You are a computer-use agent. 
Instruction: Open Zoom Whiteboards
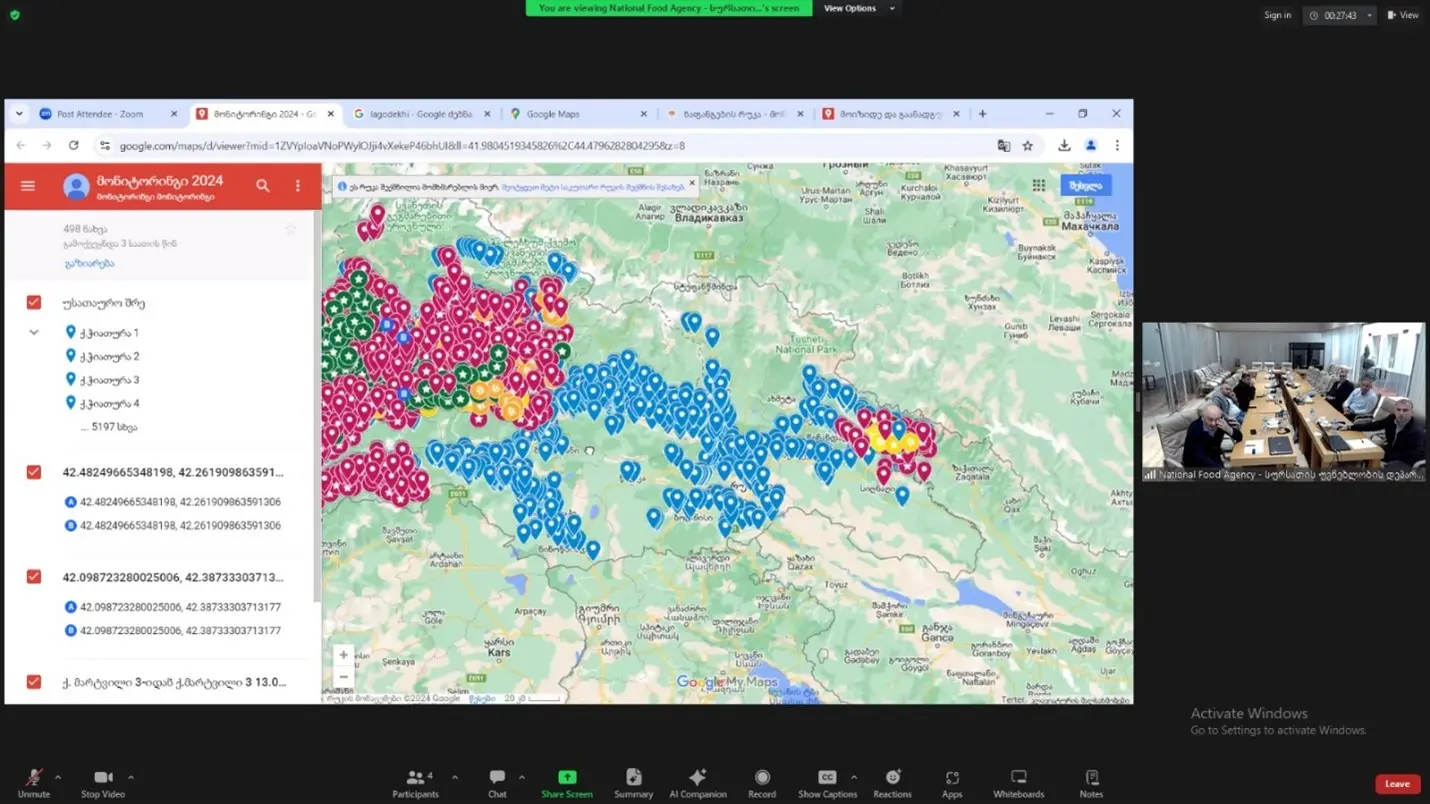click(1018, 784)
